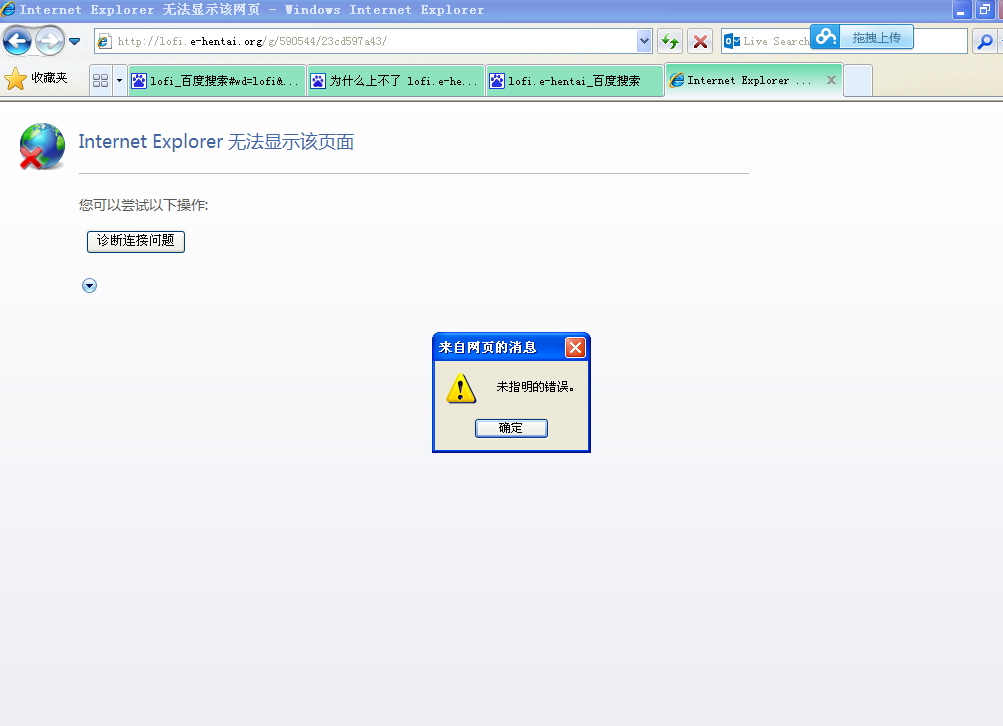Click the cloud drag-upload button
The width and height of the screenshot is (1003, 726).
[x=862, y=37]
